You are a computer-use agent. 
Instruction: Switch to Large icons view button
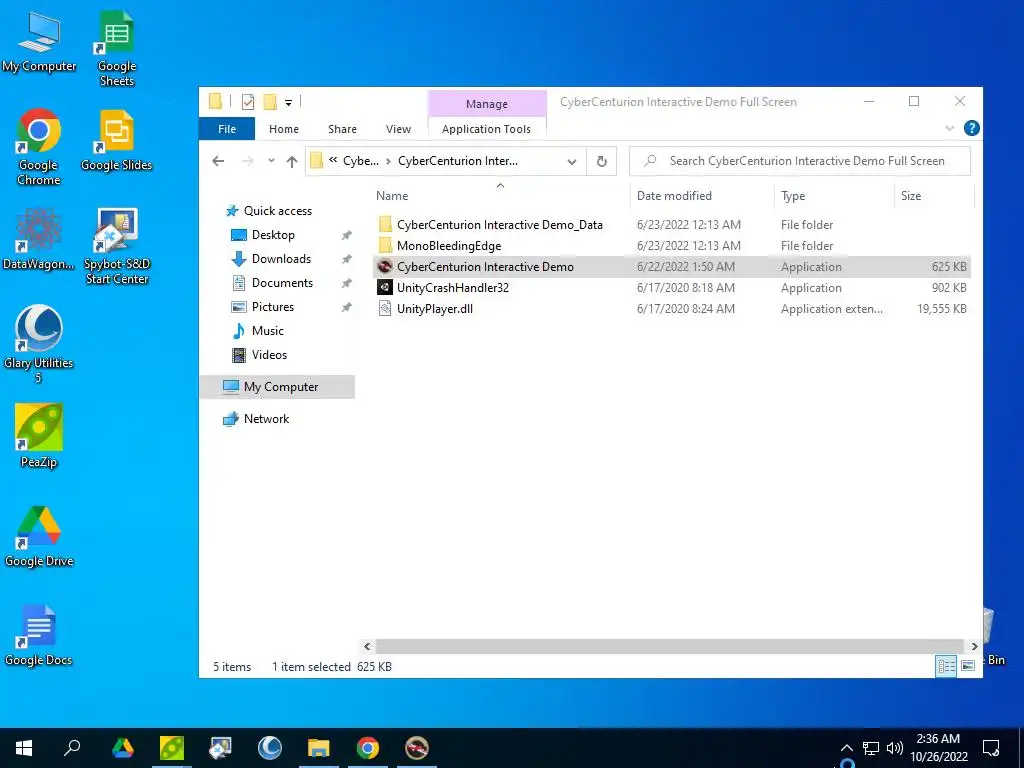[968, 666]
